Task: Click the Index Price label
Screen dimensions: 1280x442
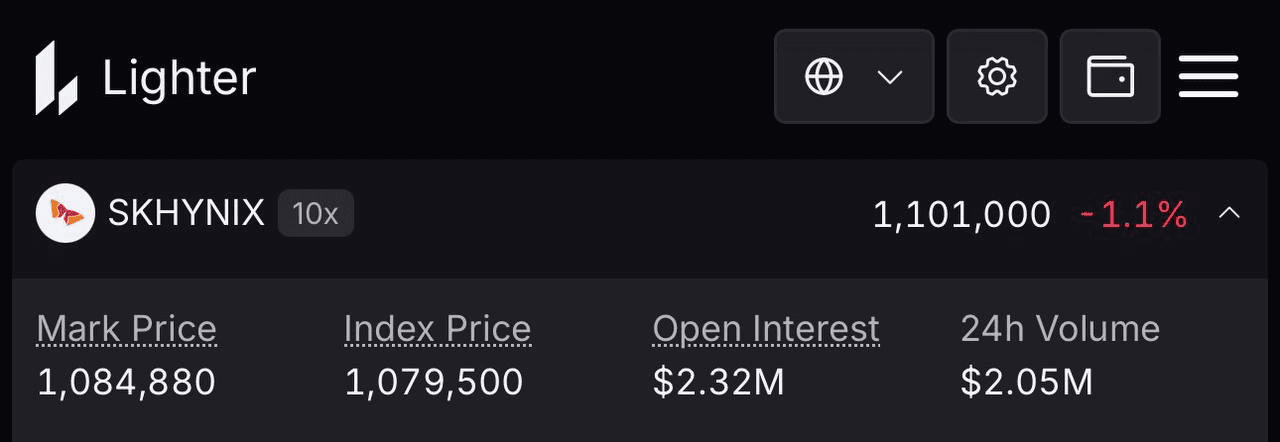Action: (x=437, y=329)
